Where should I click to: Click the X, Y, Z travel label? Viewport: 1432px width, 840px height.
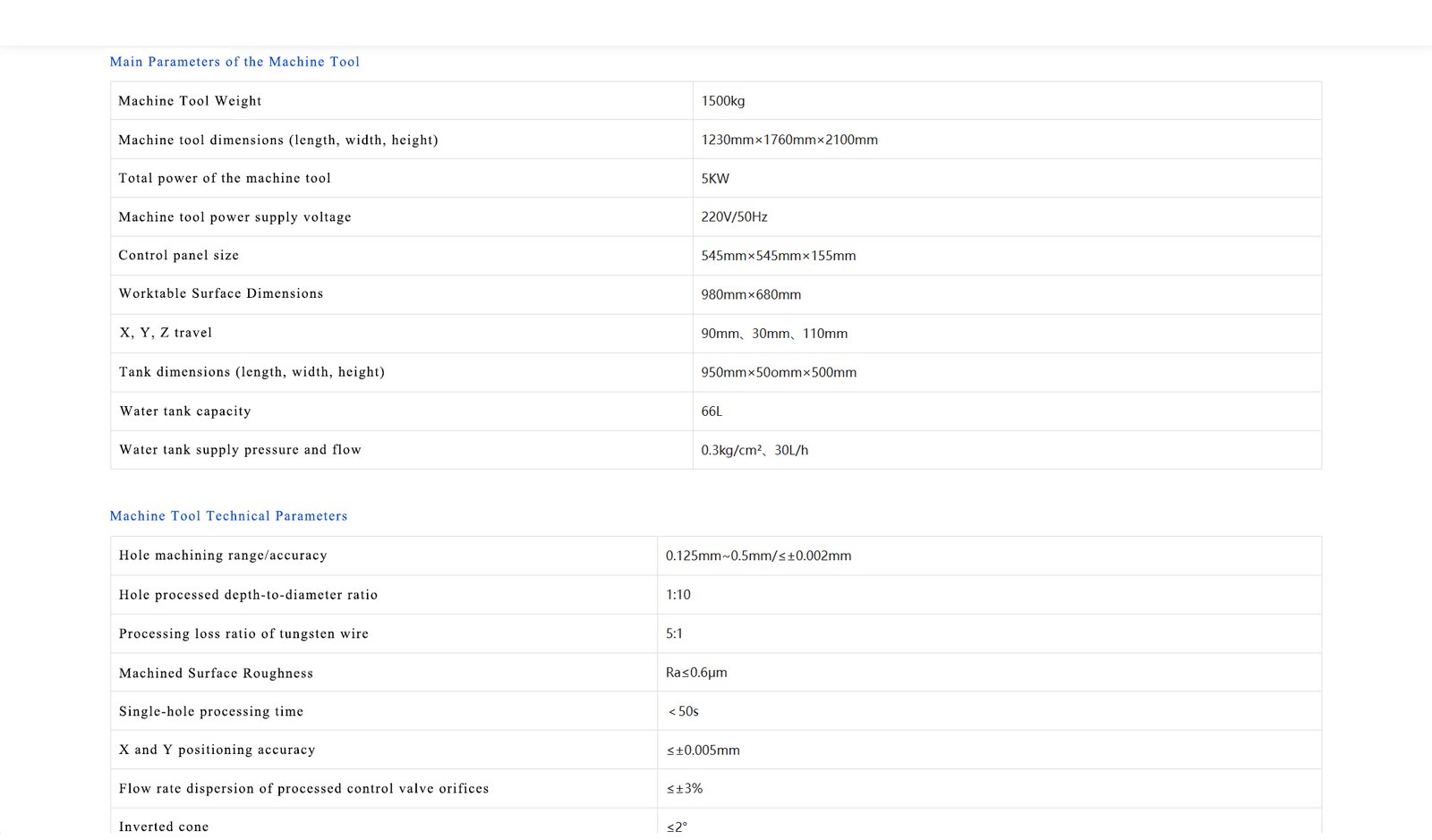coord(166,333)
